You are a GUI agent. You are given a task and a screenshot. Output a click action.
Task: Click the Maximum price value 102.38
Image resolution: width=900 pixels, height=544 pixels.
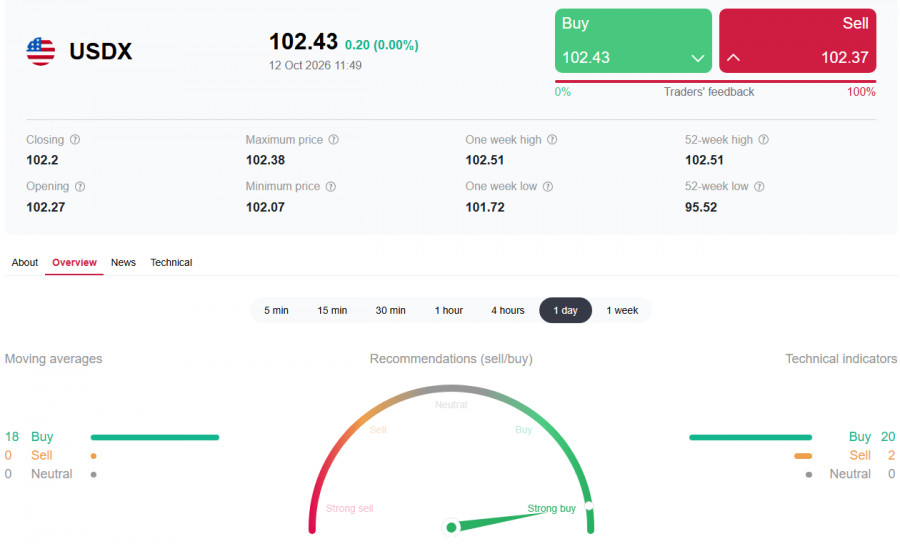(265, 160)
